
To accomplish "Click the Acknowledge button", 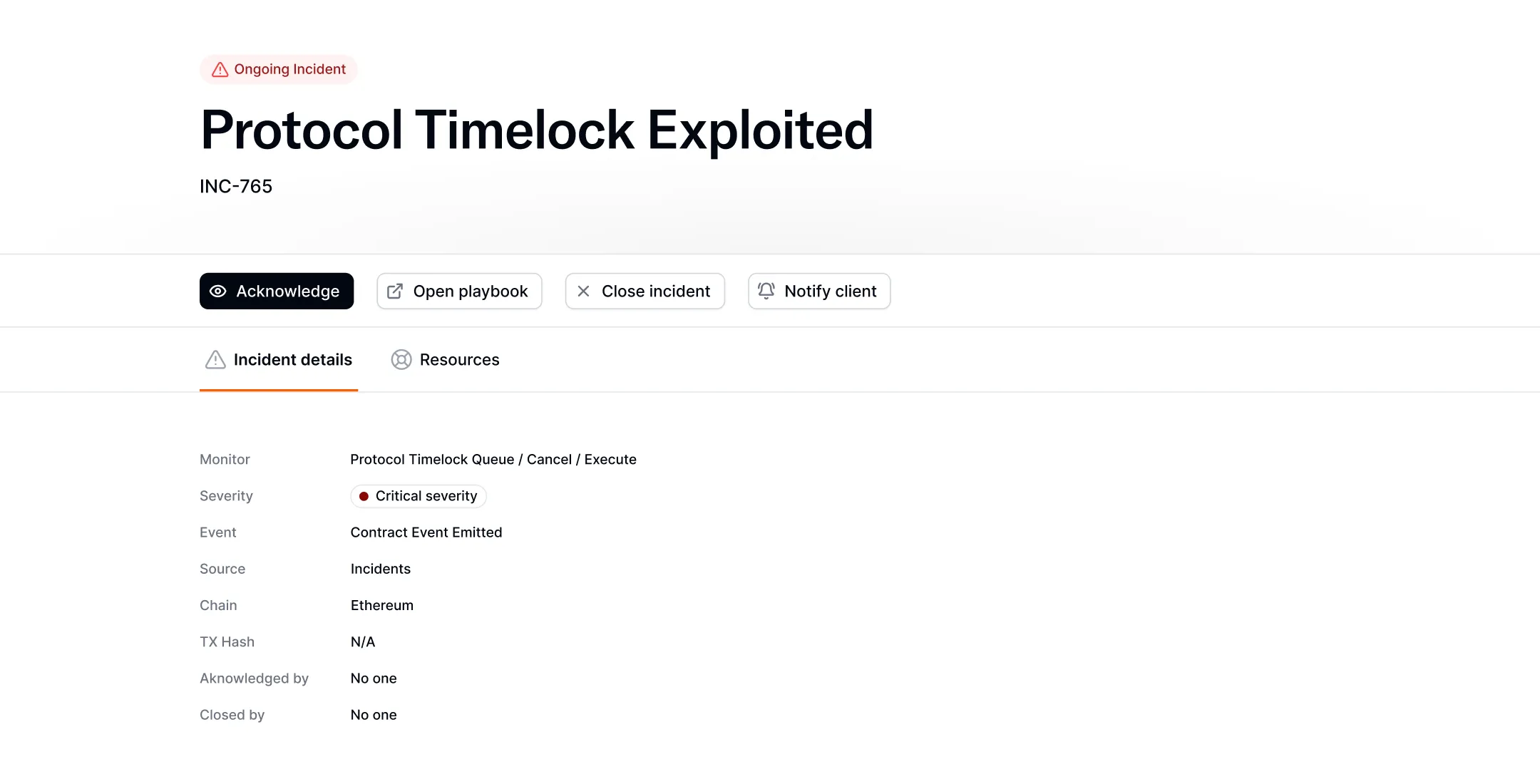I will tap(277, 291).
